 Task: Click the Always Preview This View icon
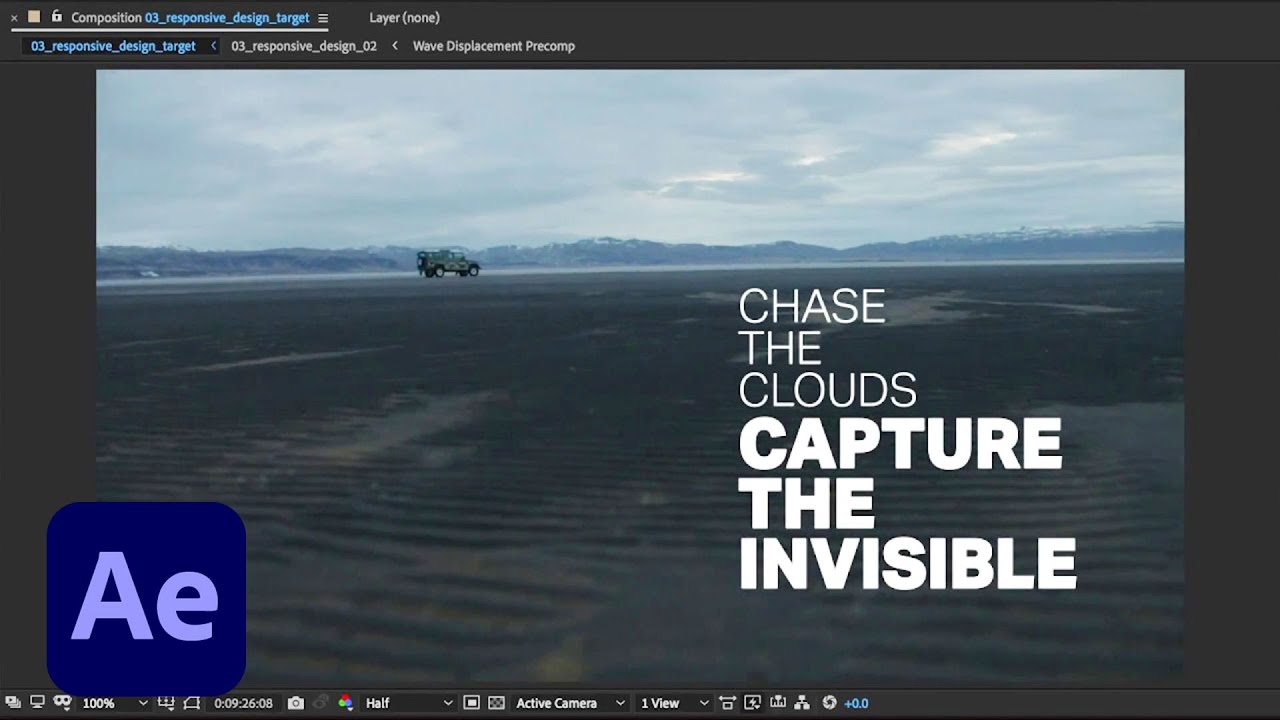tap(13, 703)
